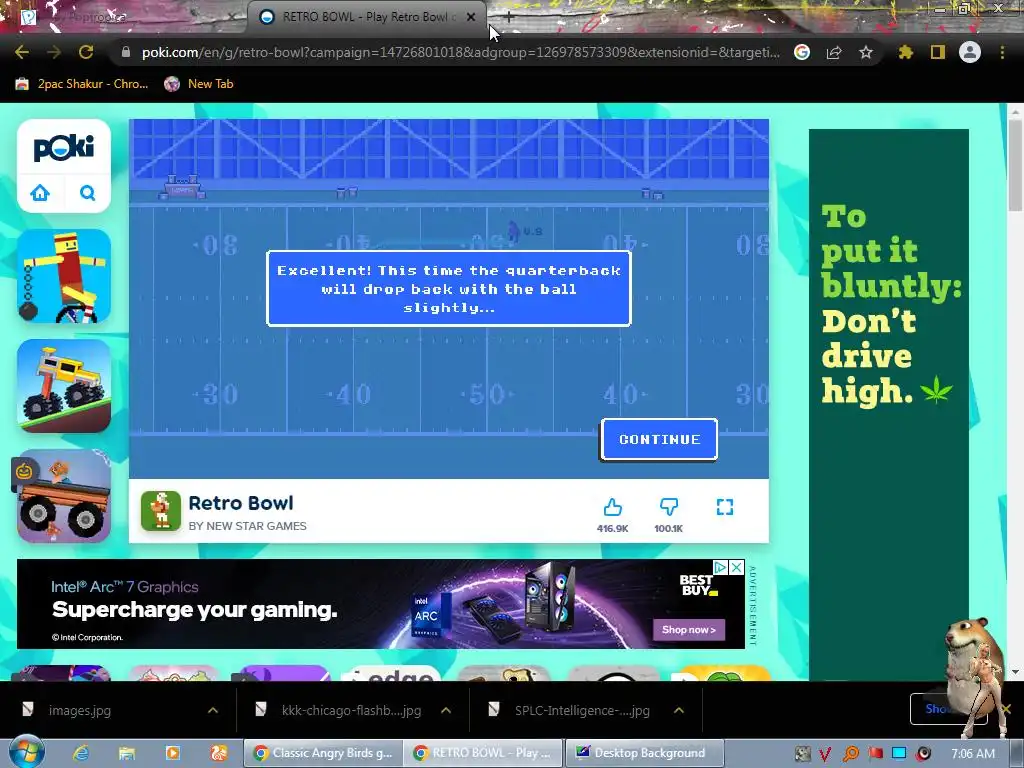Close the Intel ad with the X icon
The width and height of the screenshot is (1024, 768).
tap(737, 568)
